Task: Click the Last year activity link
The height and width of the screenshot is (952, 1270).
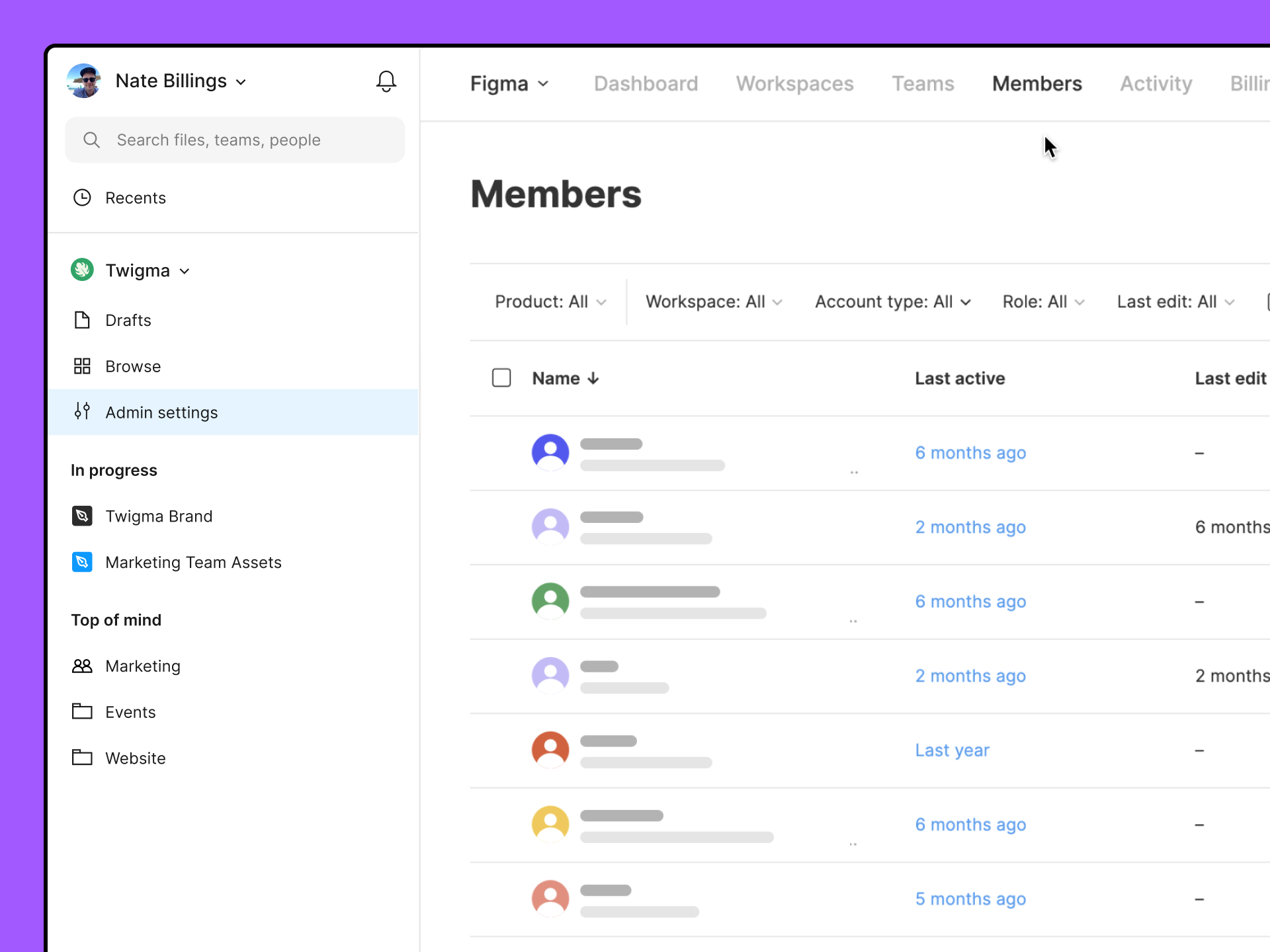Action: tap(952, 750)
